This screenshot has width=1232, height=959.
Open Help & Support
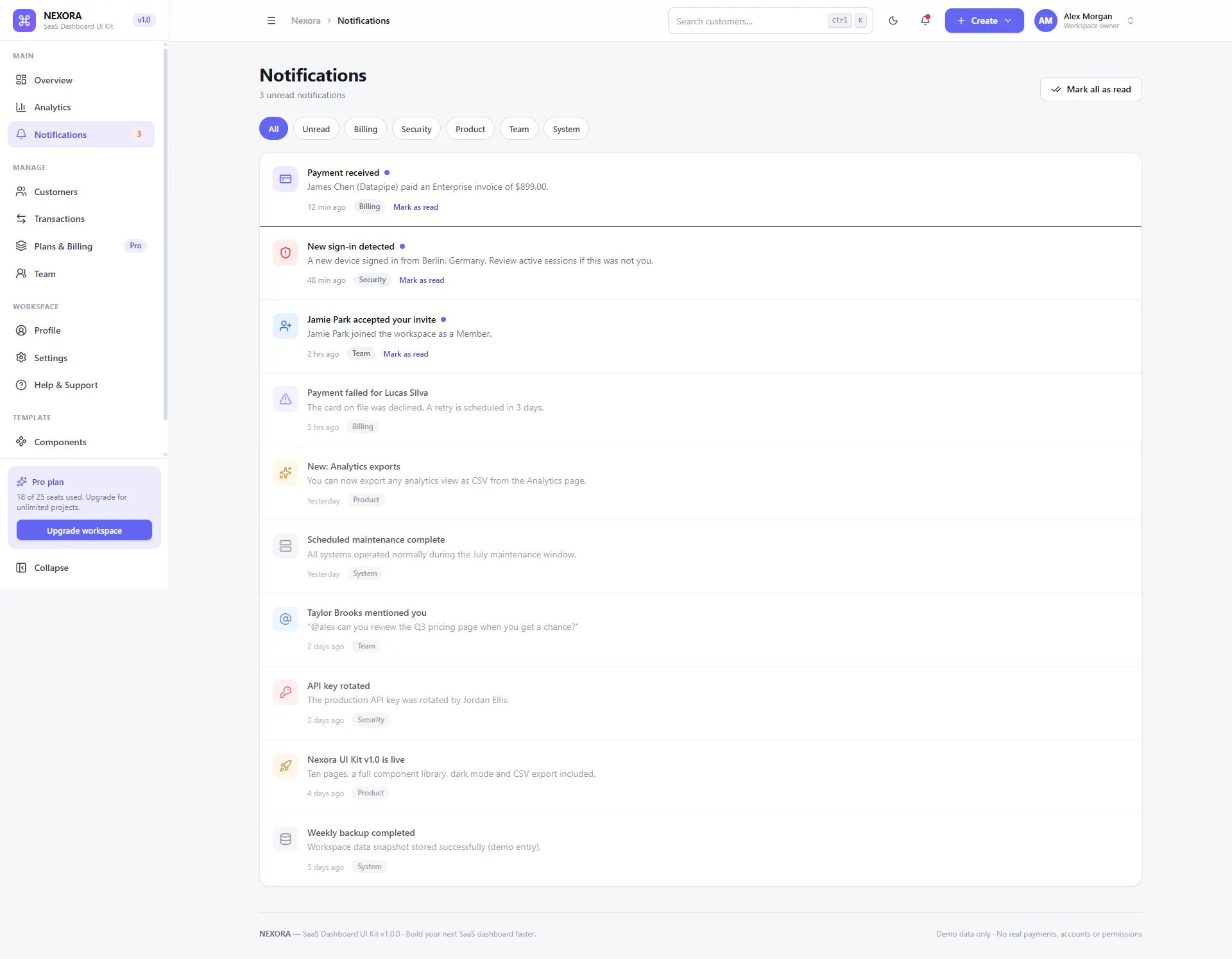(x=81, y=385)
